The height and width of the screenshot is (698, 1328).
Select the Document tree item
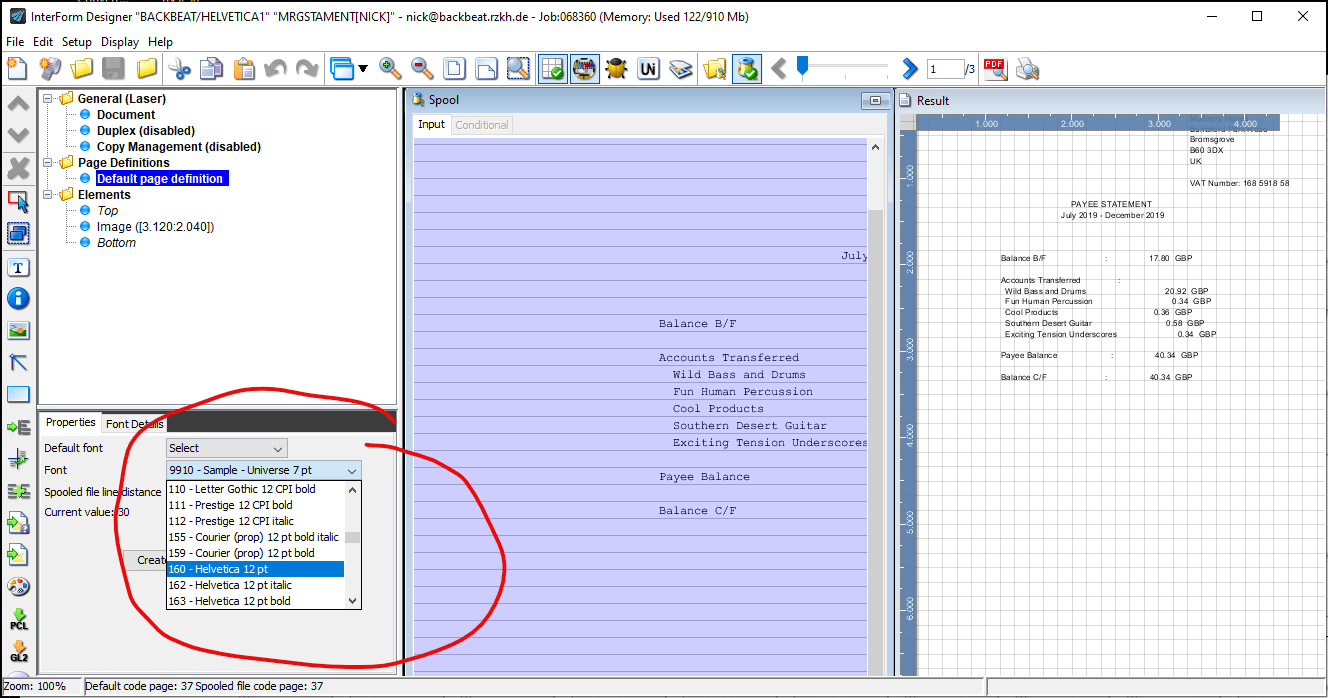(126, 115)
